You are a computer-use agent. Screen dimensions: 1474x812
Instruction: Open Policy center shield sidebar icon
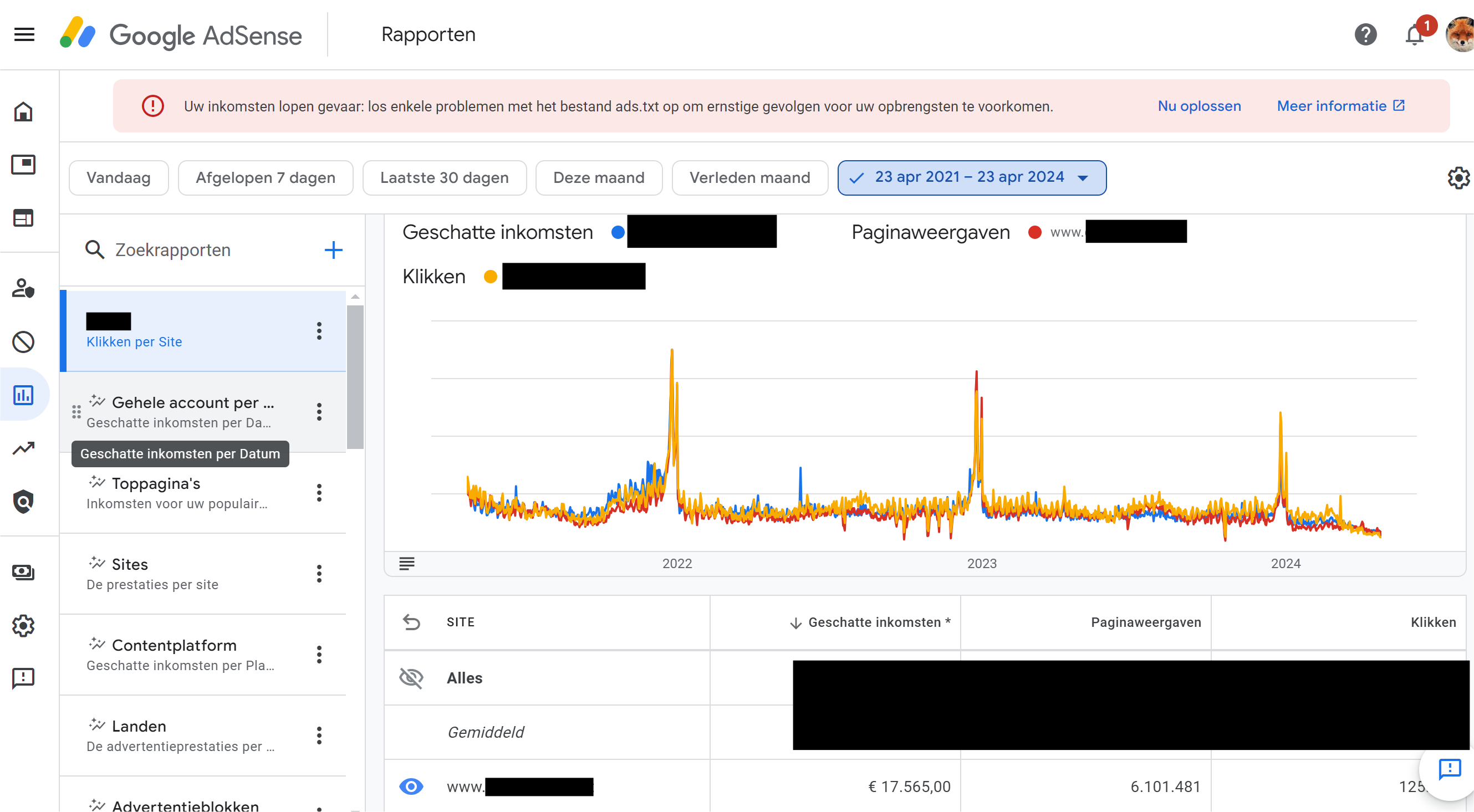[23, 502]
